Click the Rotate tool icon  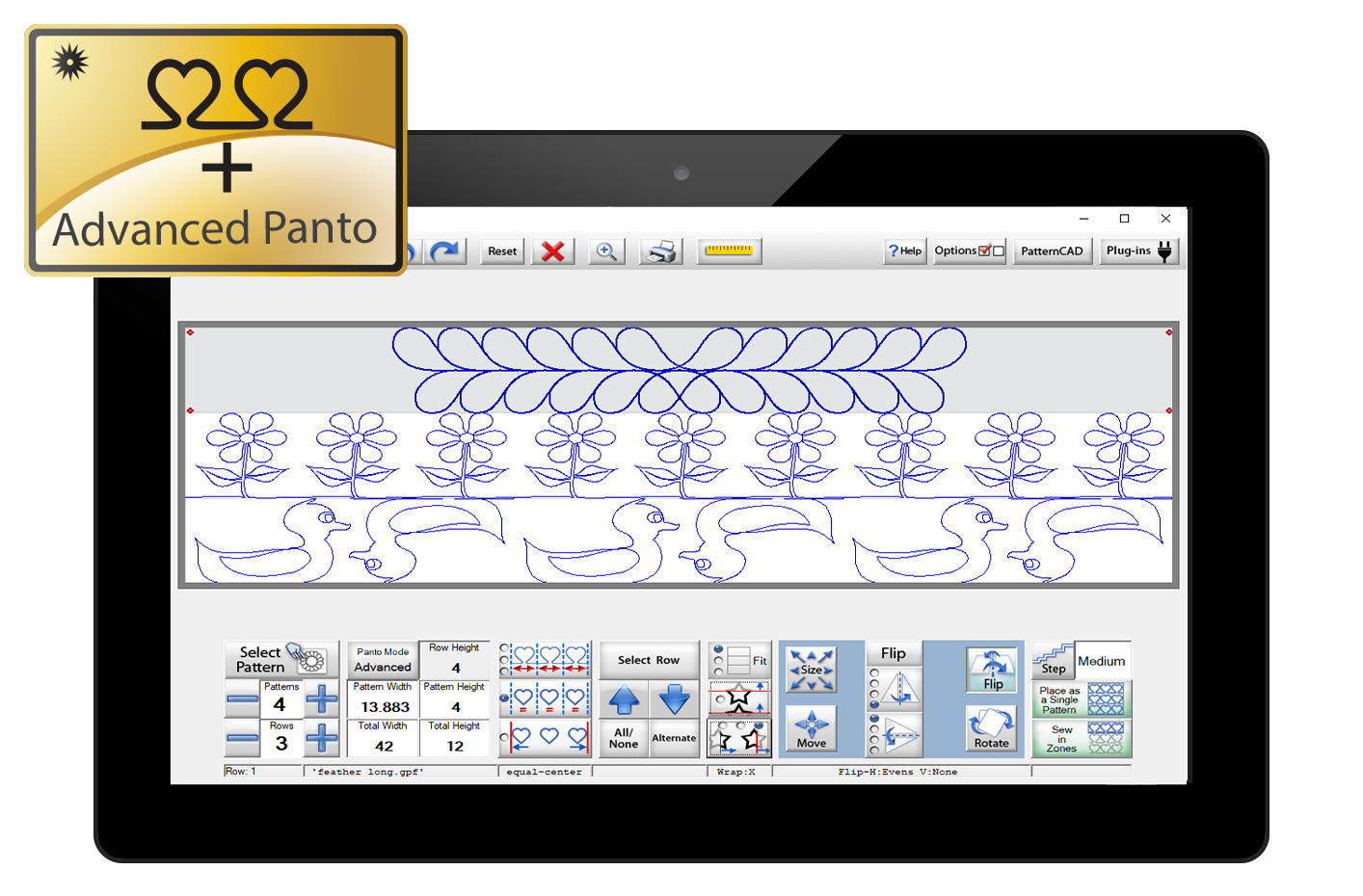(x=992, y=729)
